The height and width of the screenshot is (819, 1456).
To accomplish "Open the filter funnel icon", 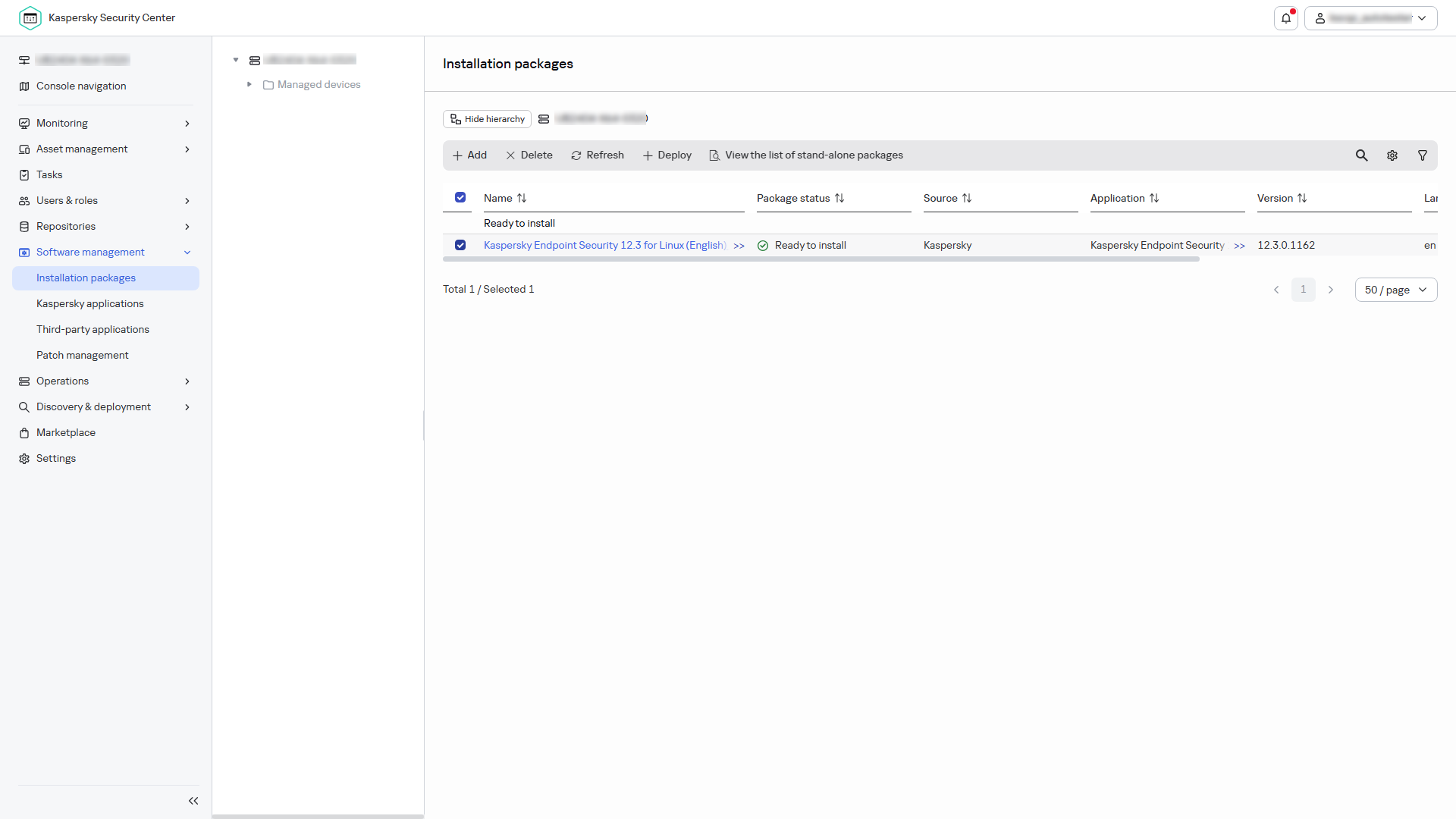I will 1423,155.
